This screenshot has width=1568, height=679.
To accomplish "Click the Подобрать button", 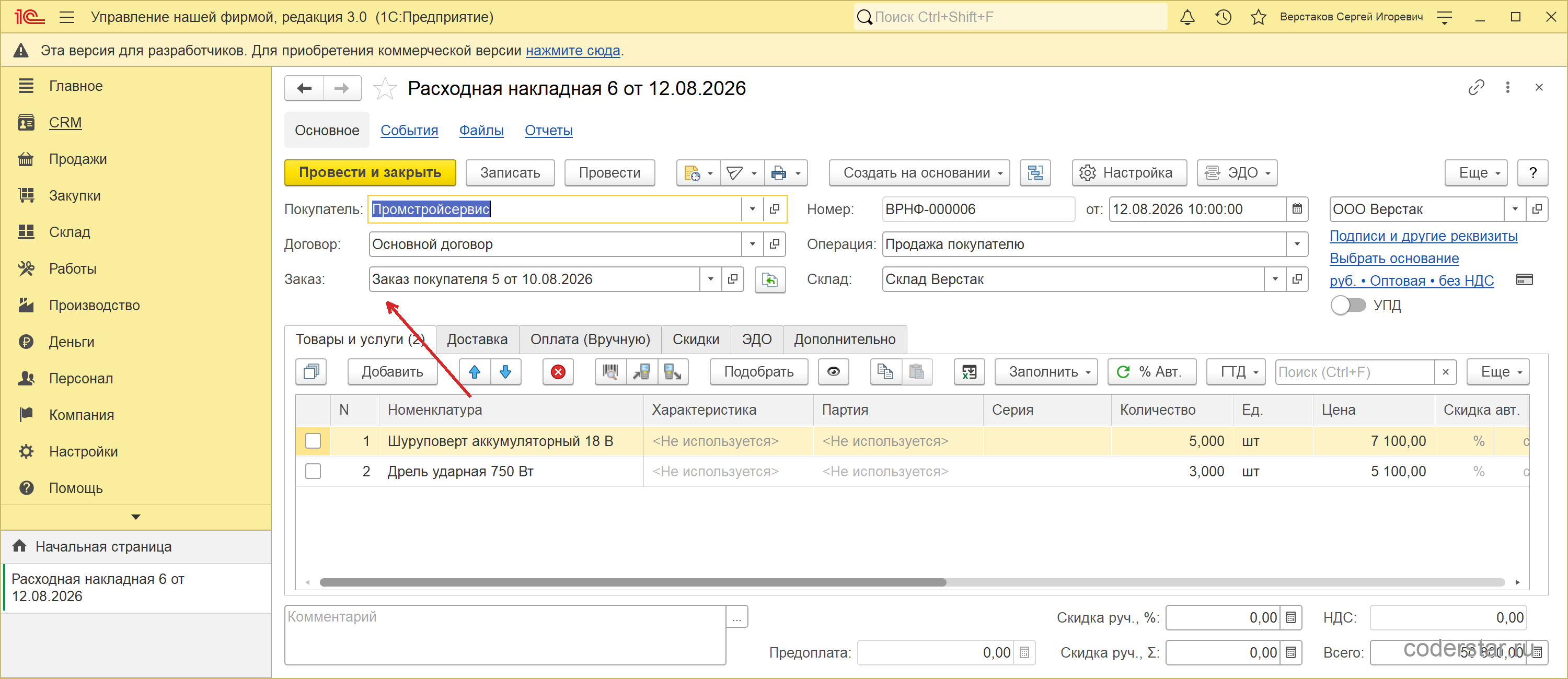I will coord(758,372).
